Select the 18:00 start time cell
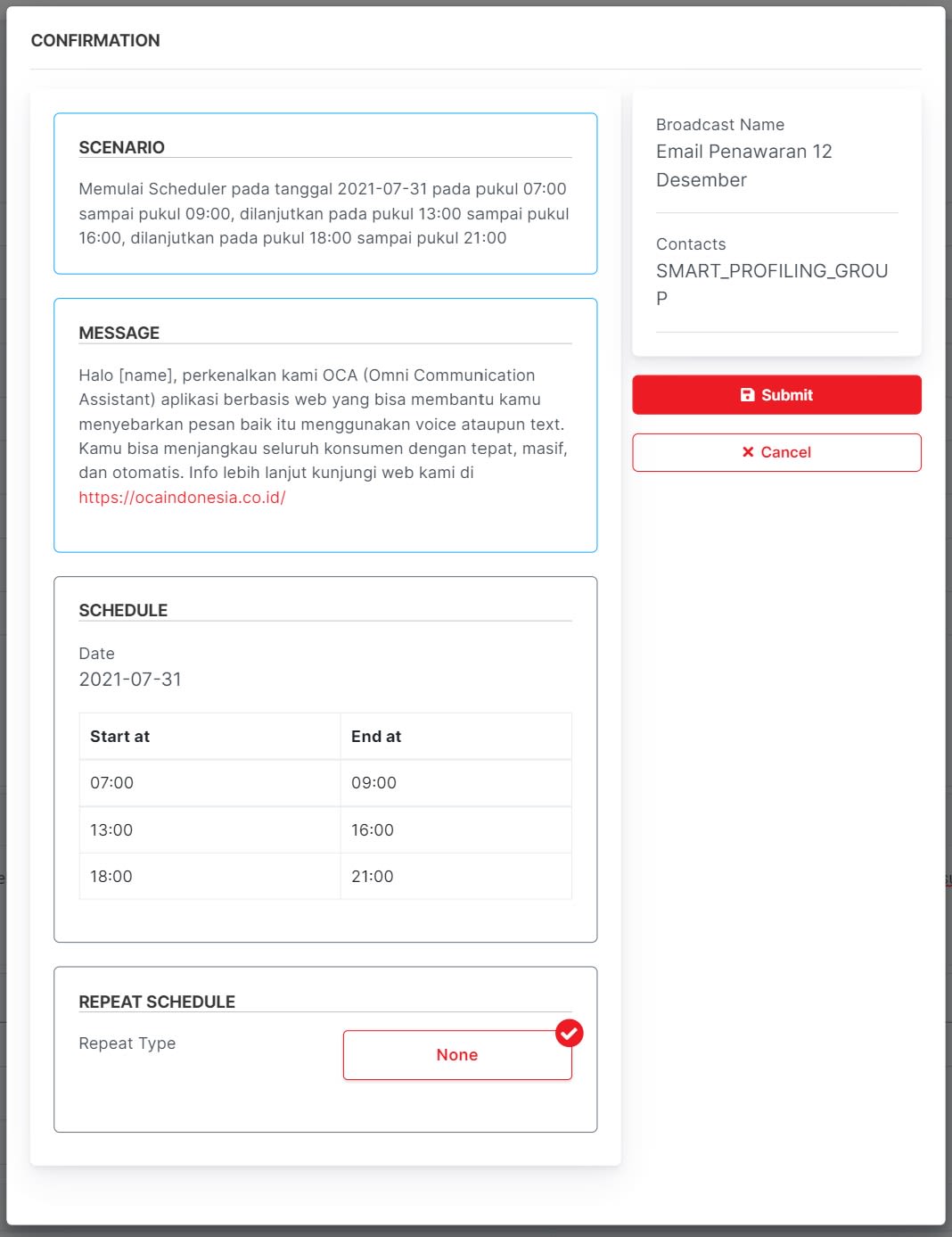 (111, 877)
